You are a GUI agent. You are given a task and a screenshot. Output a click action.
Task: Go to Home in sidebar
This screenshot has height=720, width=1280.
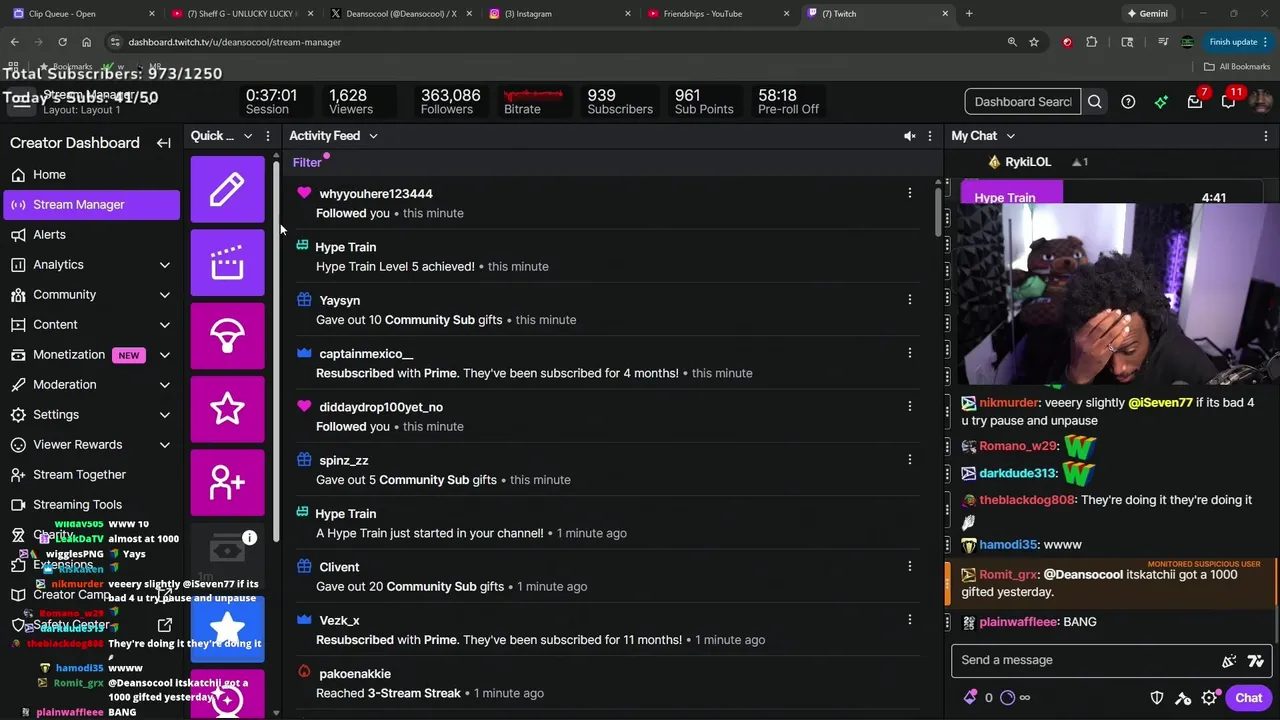(x=92, y=175)
